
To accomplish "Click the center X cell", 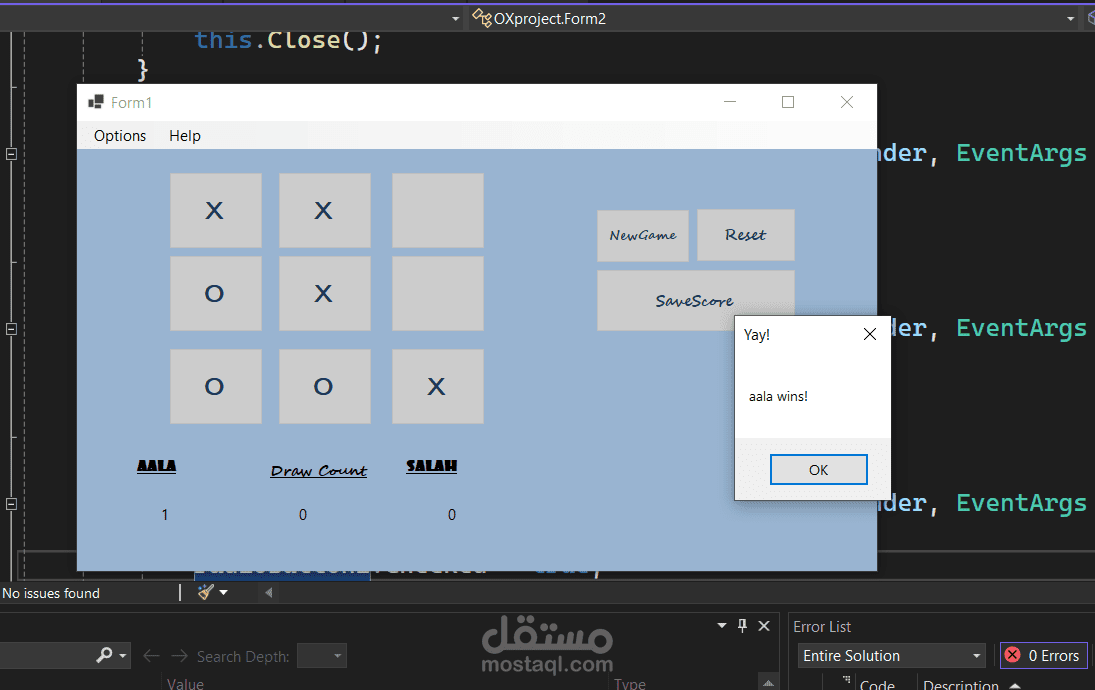I will point(325,293).
